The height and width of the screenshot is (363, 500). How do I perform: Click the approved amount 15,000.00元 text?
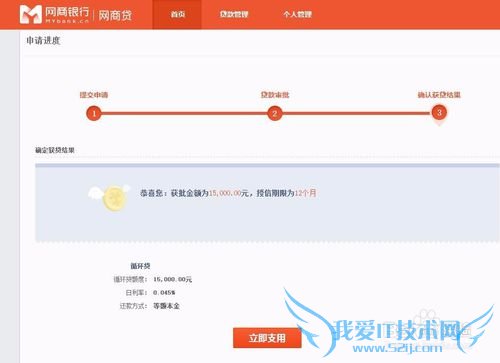229,193
